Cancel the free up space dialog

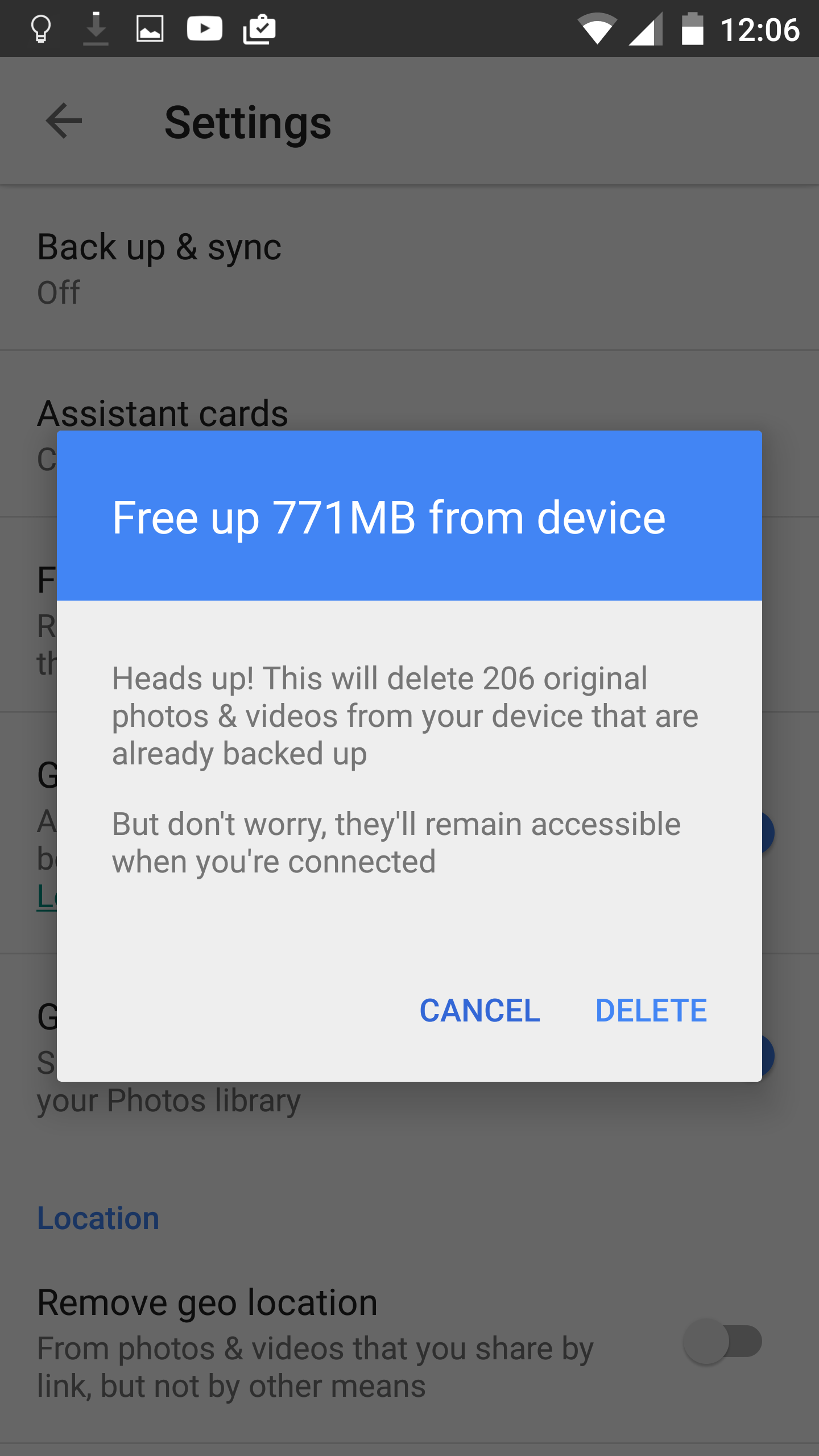480,1011
